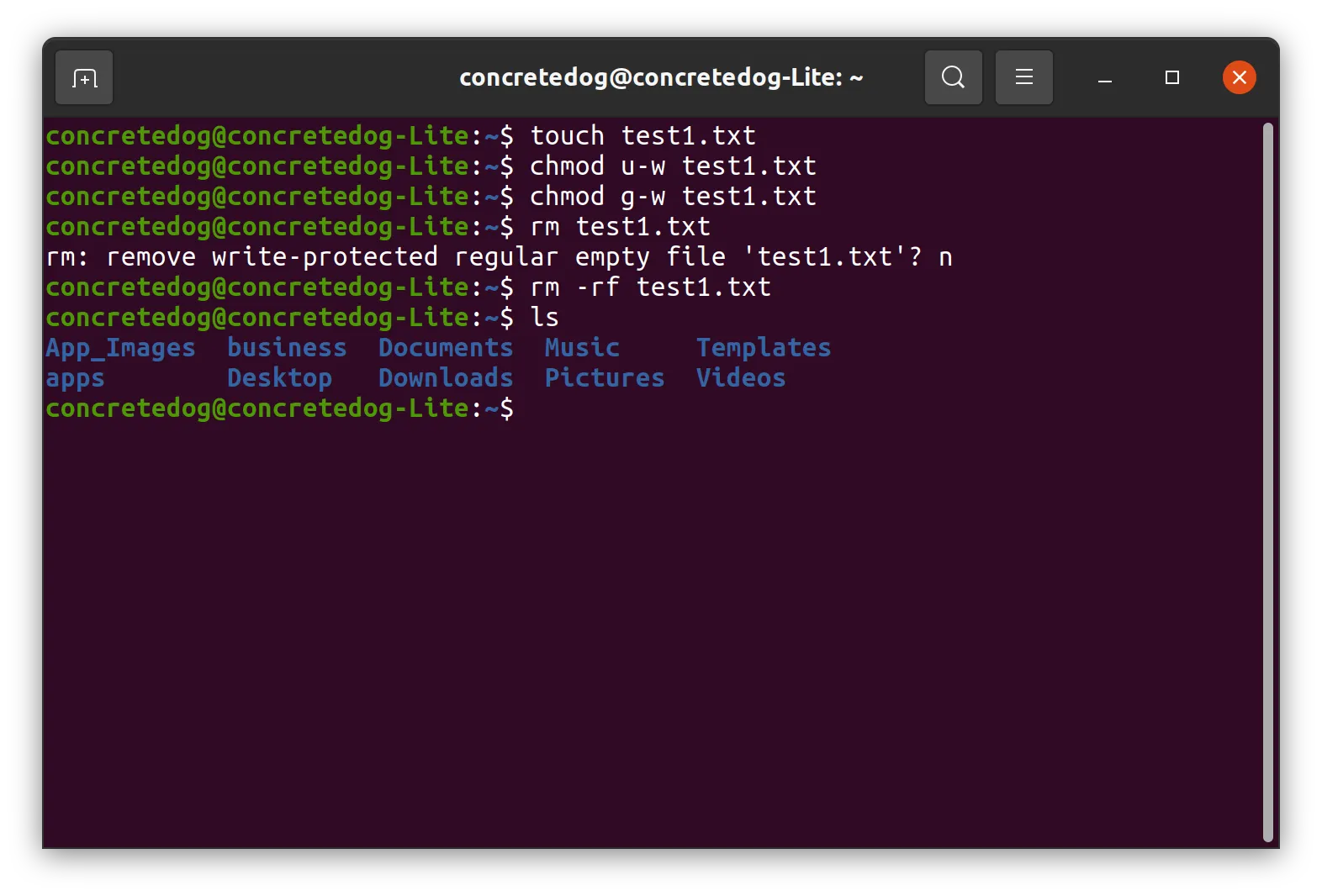This screenshot has width=1322, height=896.
Task: Click the 'ls' command
Action: tap(544, 317)
